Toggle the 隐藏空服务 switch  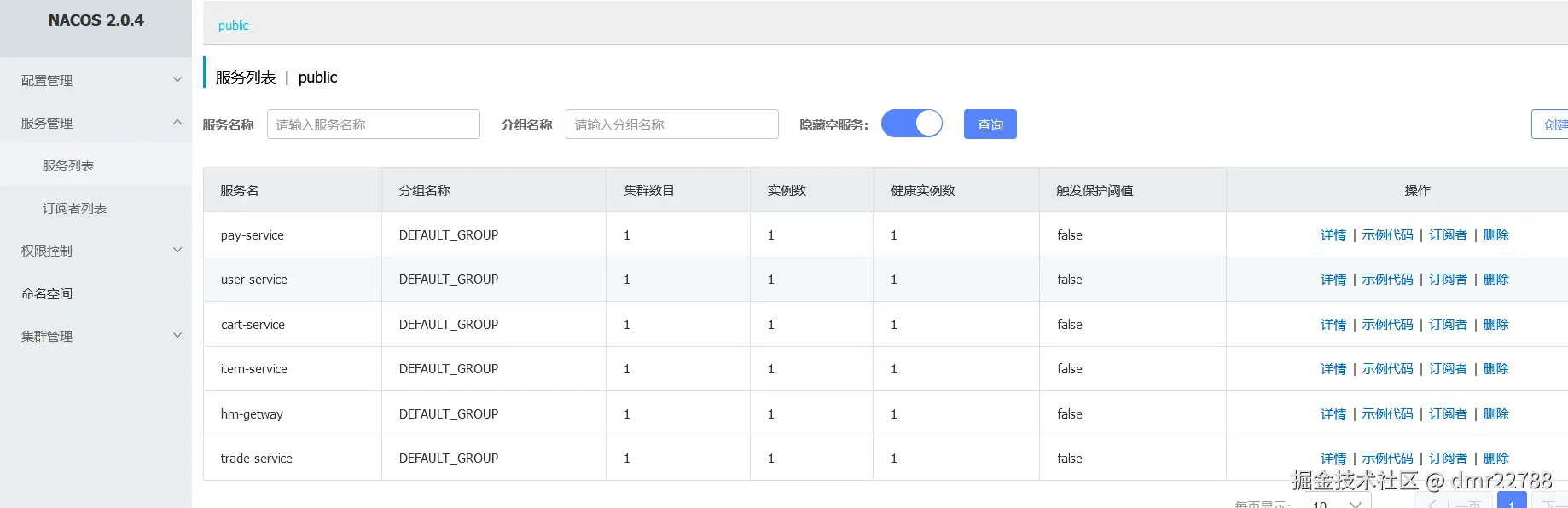pos(911,124)
